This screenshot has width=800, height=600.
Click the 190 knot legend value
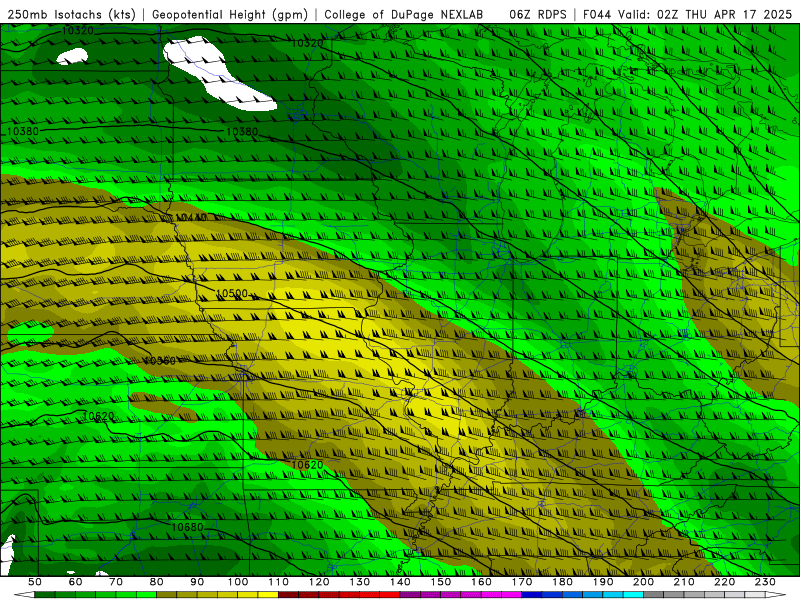[x=603, y=582]
